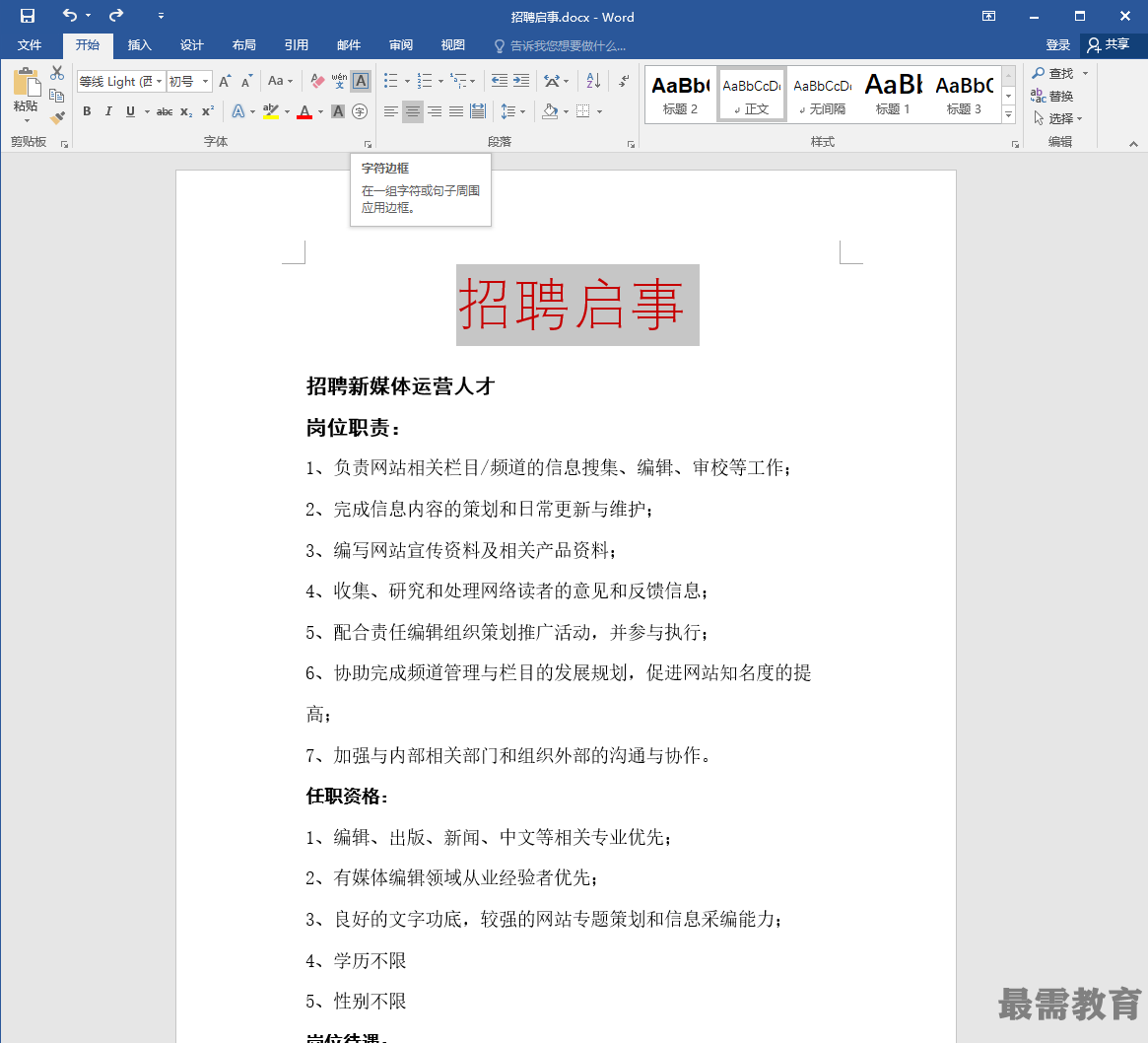Screen dimensions: 1148x1043
Task: Click the red font color button
Action: pyautogui.click(x=304, y=111)
